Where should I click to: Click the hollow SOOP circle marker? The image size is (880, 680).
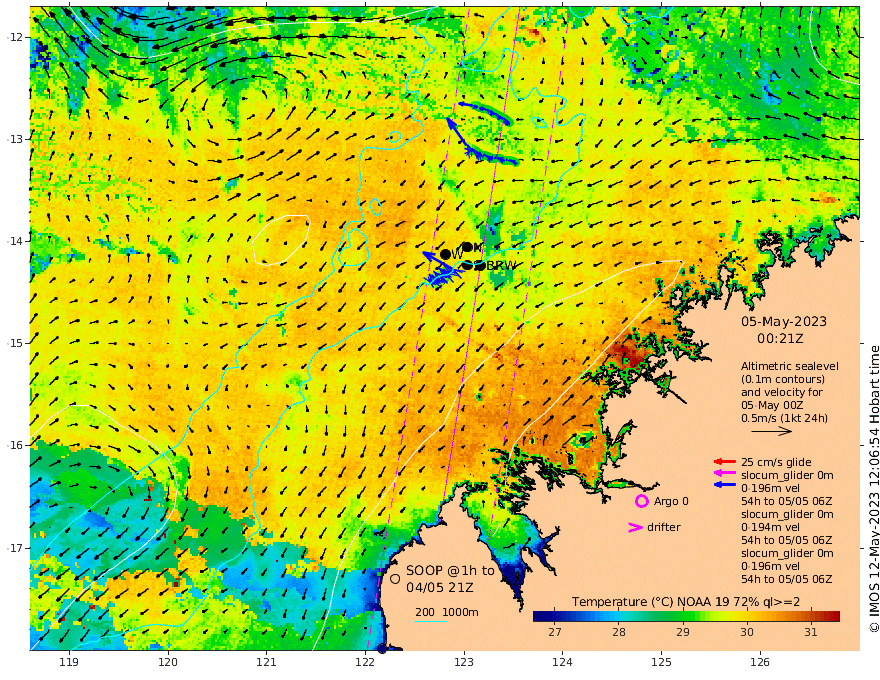click(x=395, y=578)
